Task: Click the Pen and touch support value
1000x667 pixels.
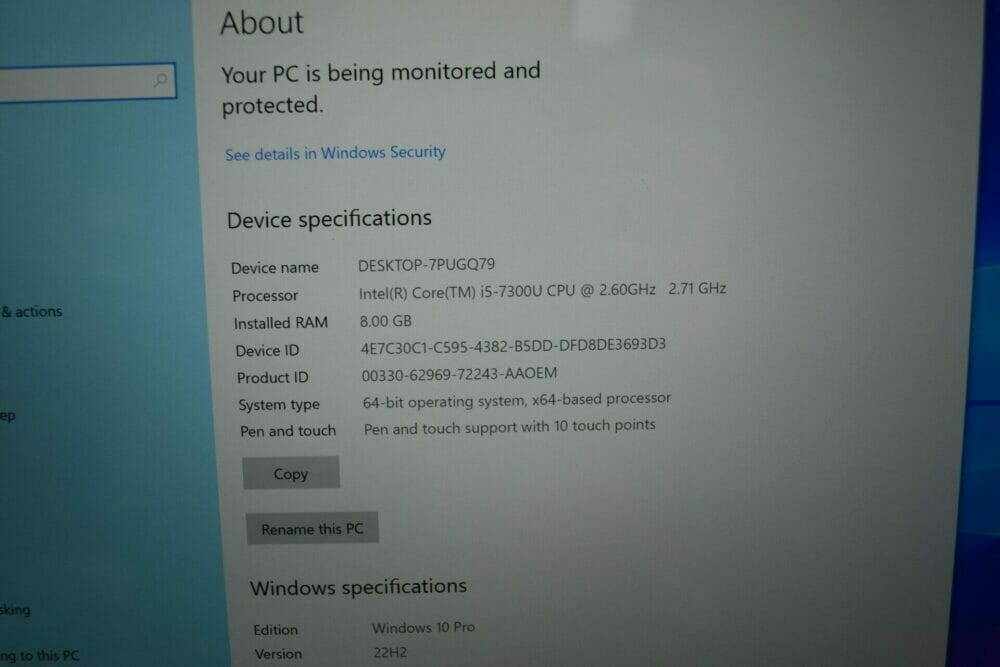Action: click(x=510, y=427)
